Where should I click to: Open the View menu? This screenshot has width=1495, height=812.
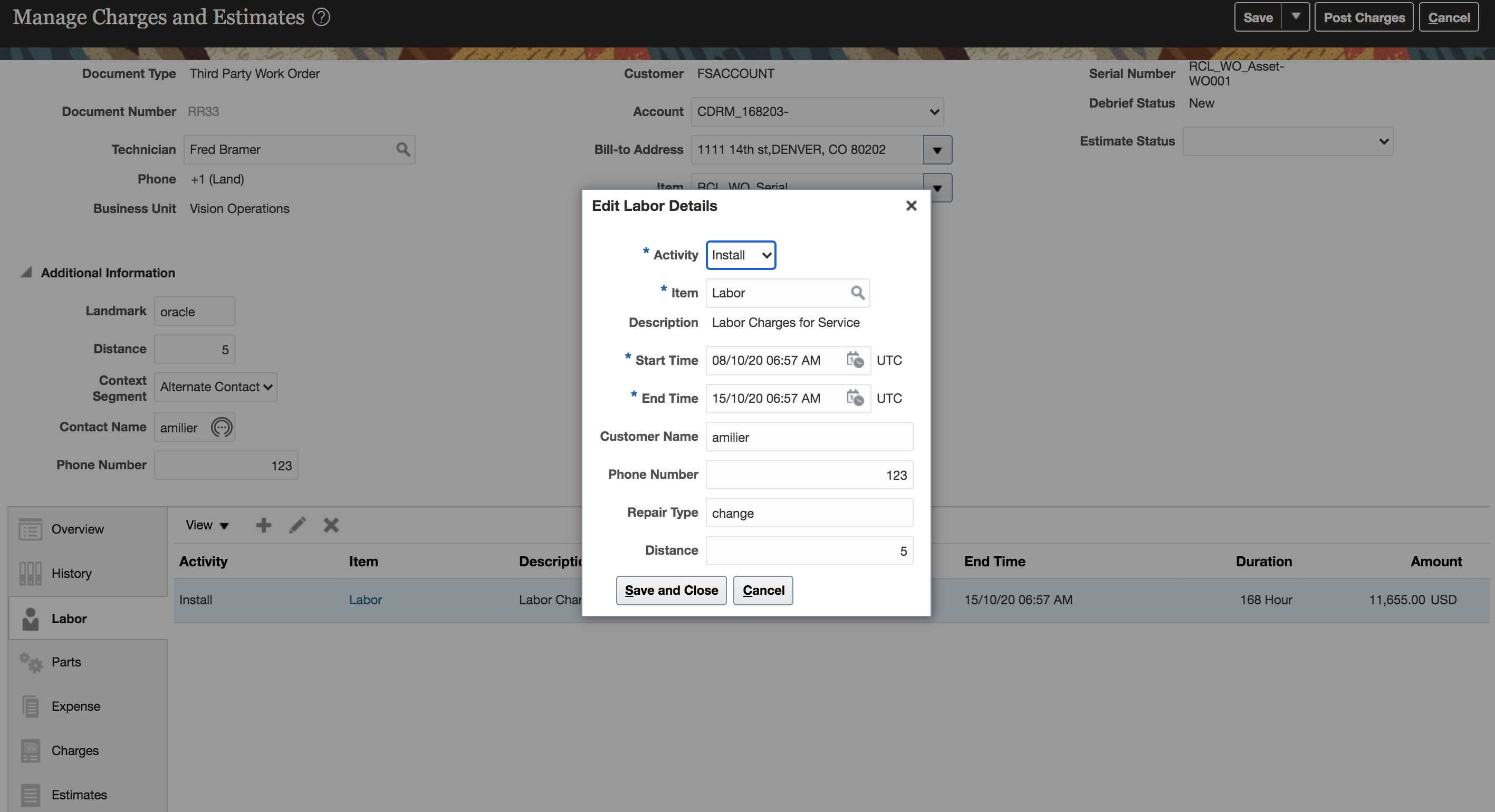tap(207, 526)
